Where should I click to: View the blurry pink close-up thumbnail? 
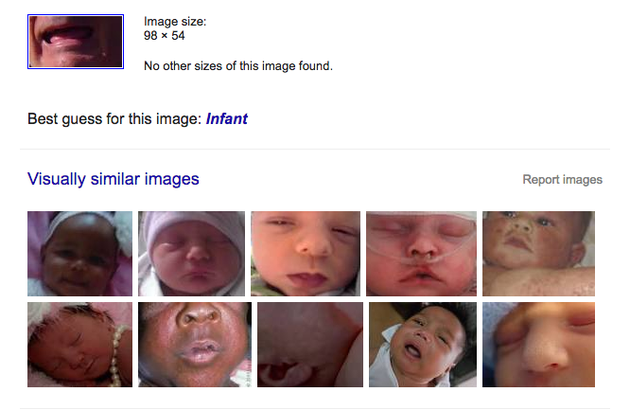(309, 345)
